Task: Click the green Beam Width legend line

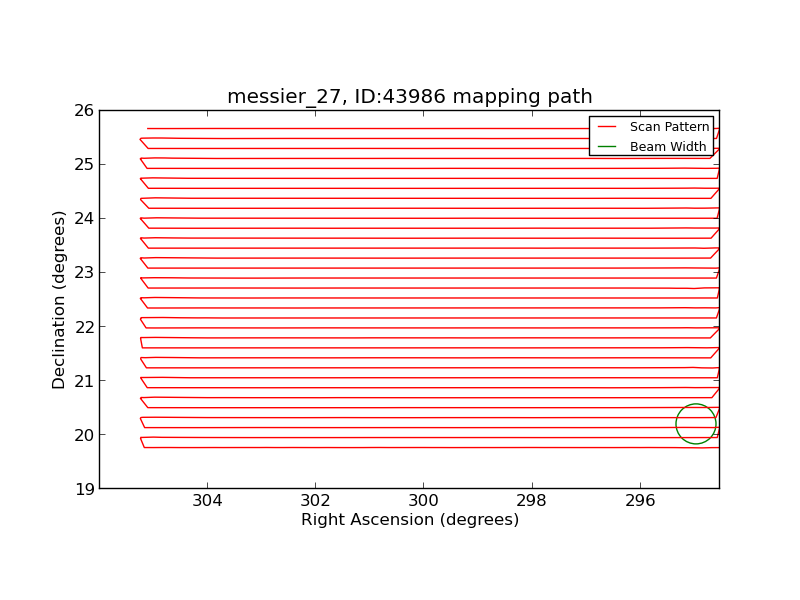Action: coord(607,147)
